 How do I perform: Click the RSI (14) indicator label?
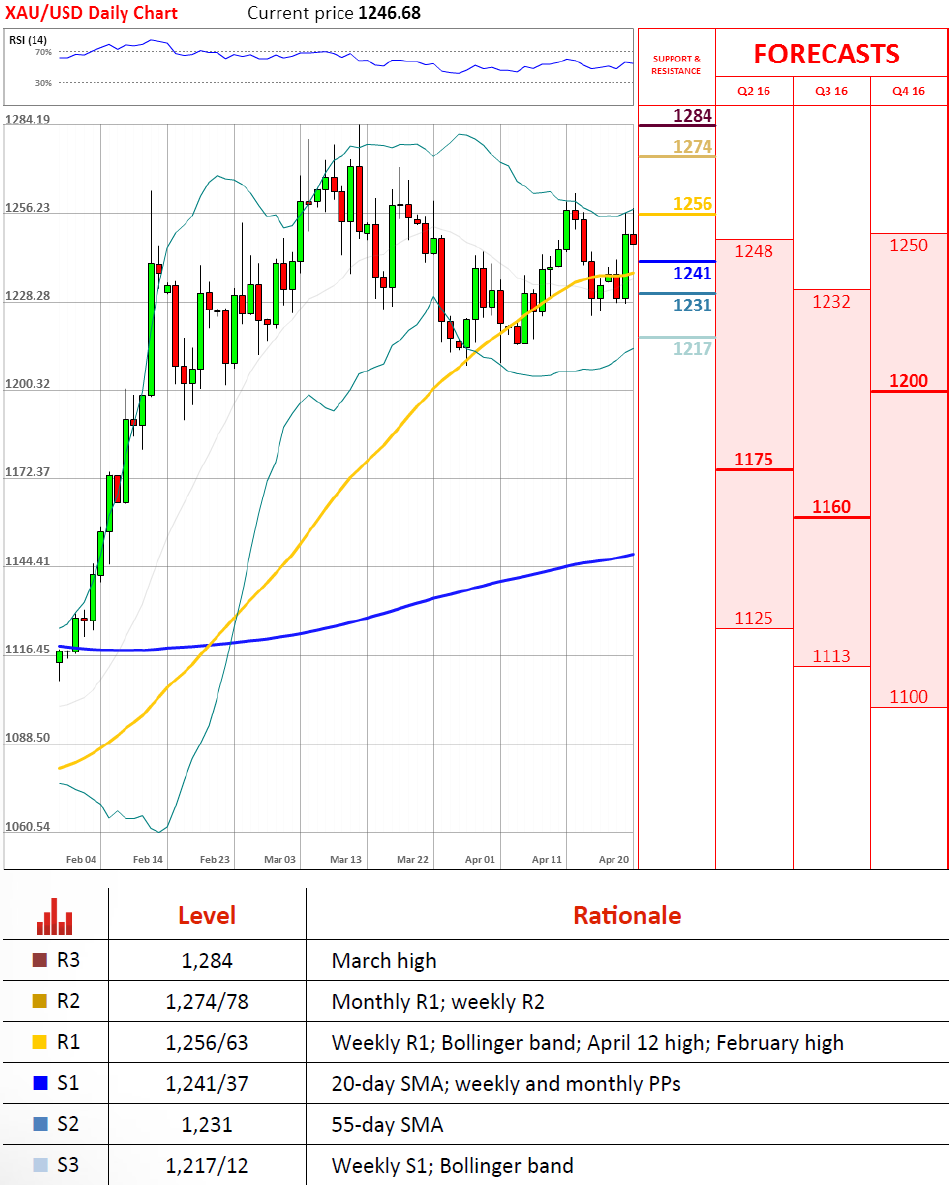(28, 39)
